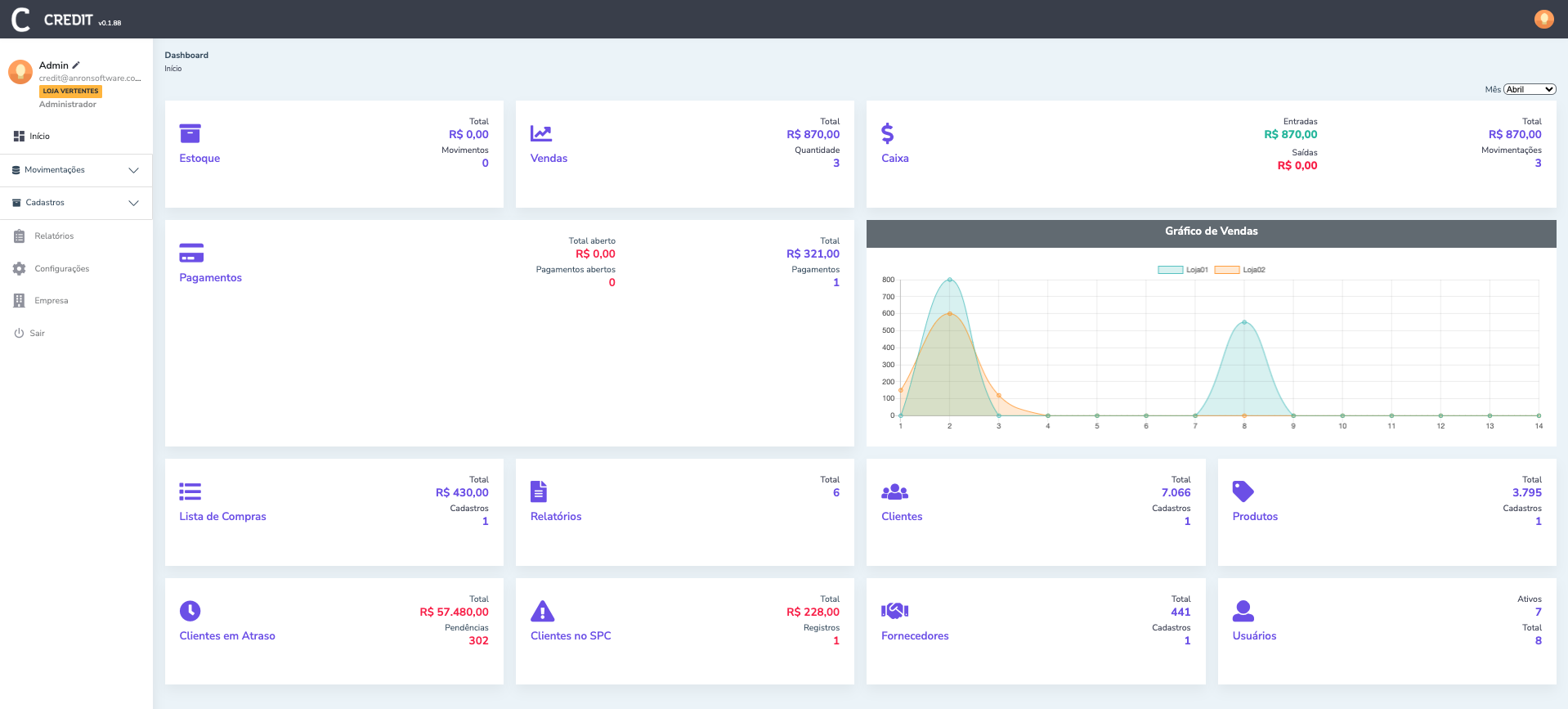Image resolution: width=1568 pixels, height=709 pixels.
Task: Click the Loja01 peak point at day 8
Action: pyautogui.click(x=1244, y=322)
